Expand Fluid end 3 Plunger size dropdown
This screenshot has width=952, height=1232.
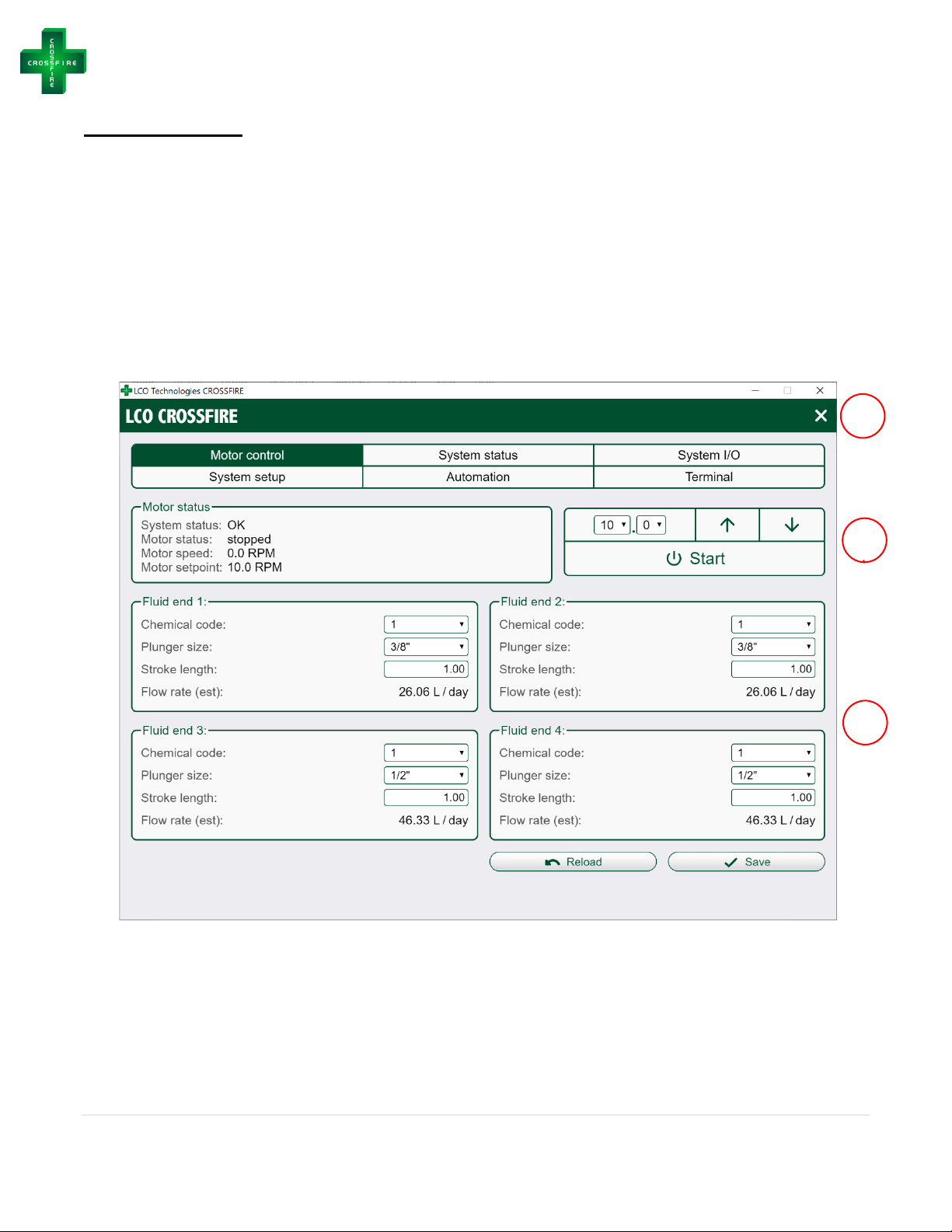pos(426,776)
